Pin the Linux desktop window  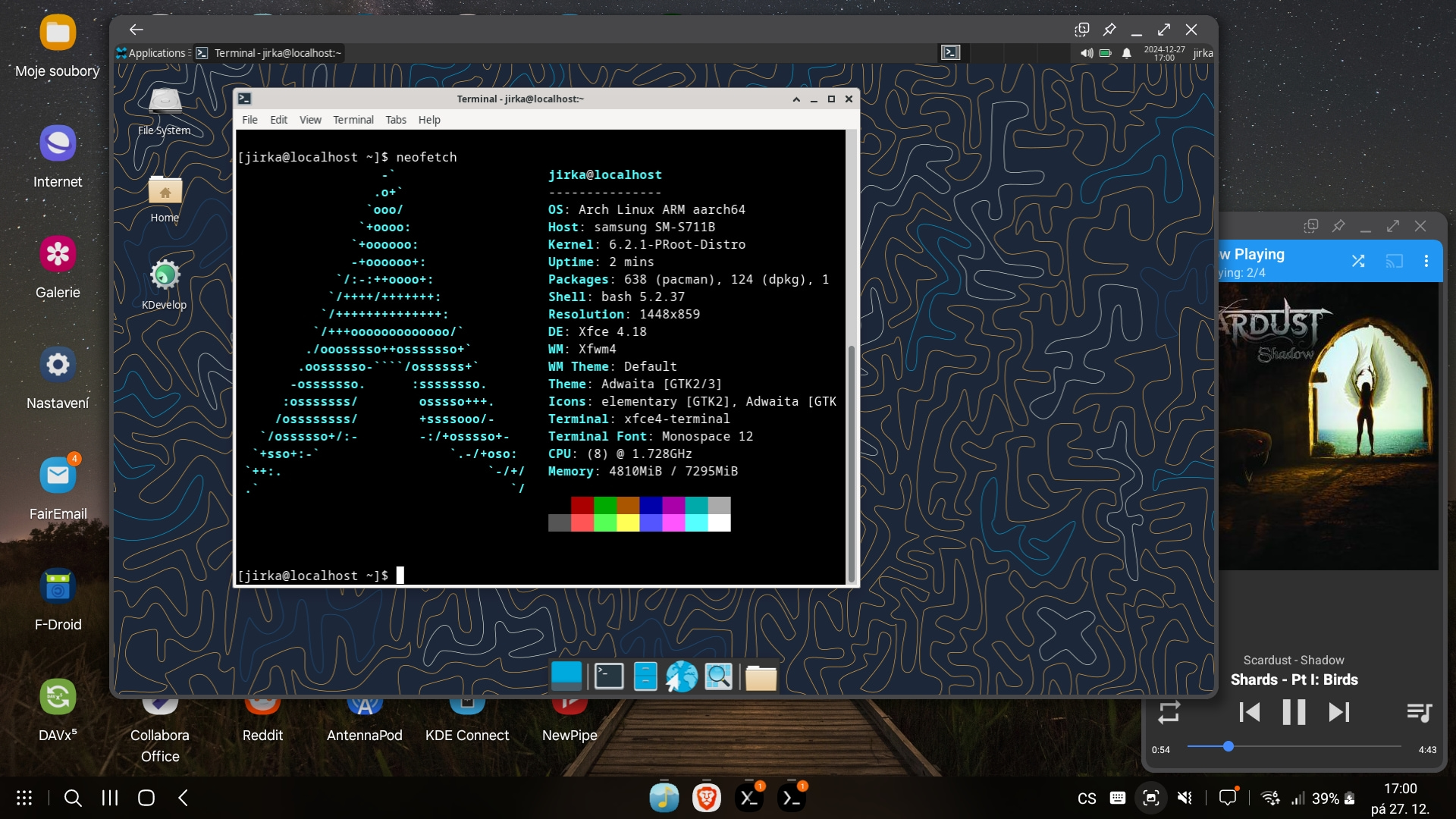pyautogui.click(x=1109, y=30)
